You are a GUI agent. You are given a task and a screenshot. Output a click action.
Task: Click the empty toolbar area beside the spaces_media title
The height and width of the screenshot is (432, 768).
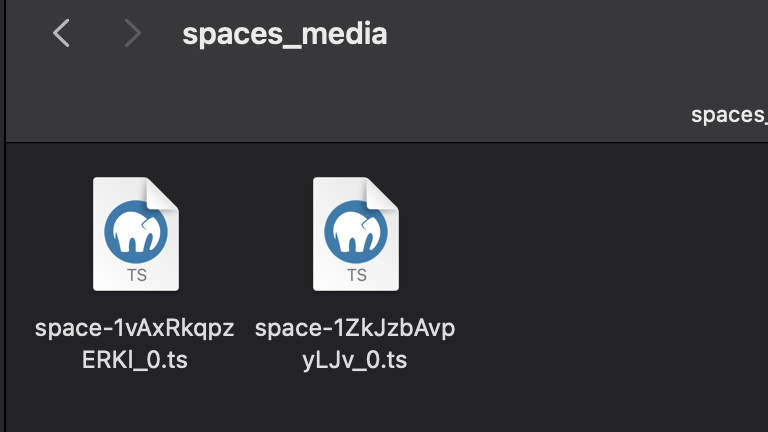pos(563,34)
